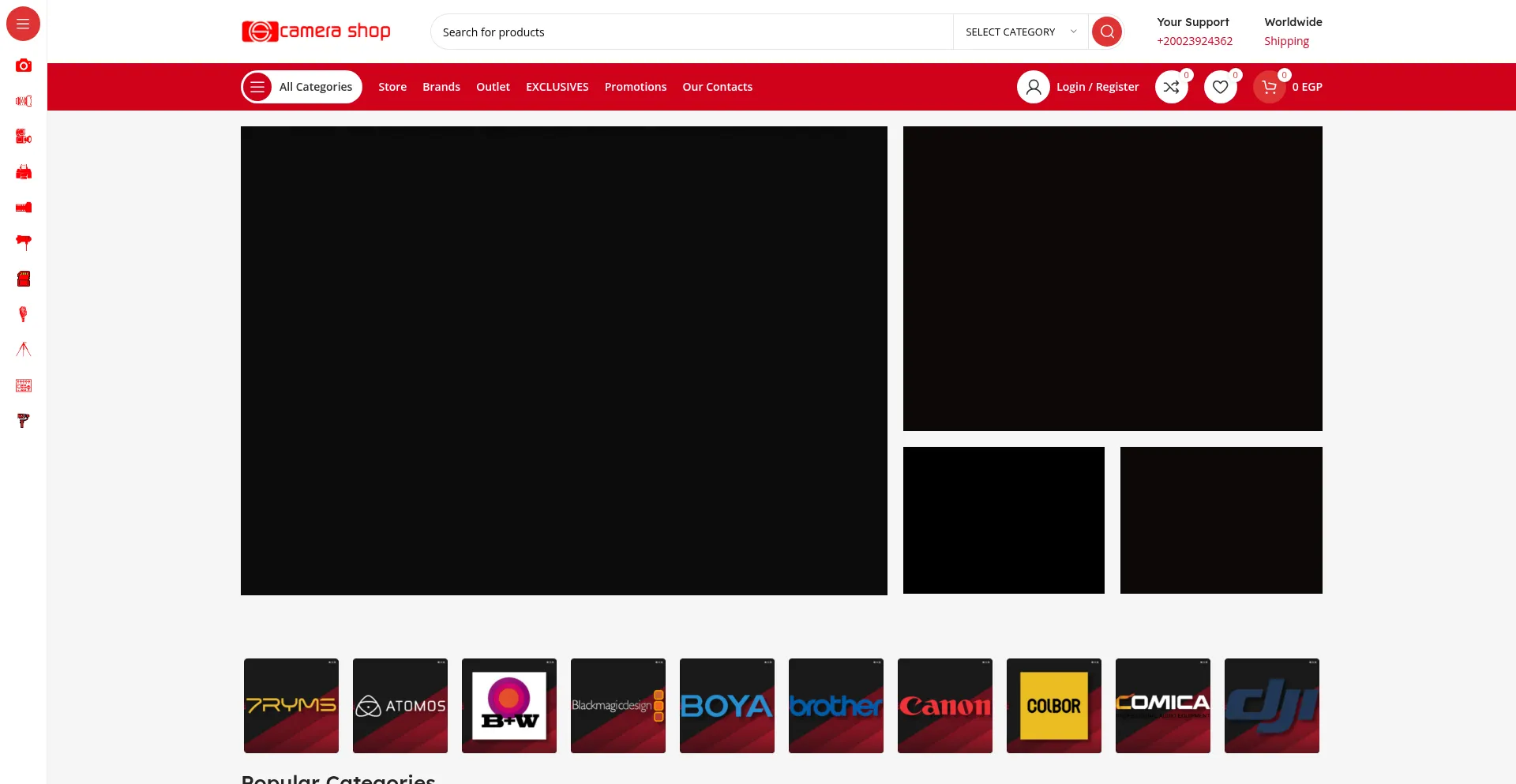Open the printer category in sidebar
This screenshot has height=784, width=1516.
click(24, 172)
